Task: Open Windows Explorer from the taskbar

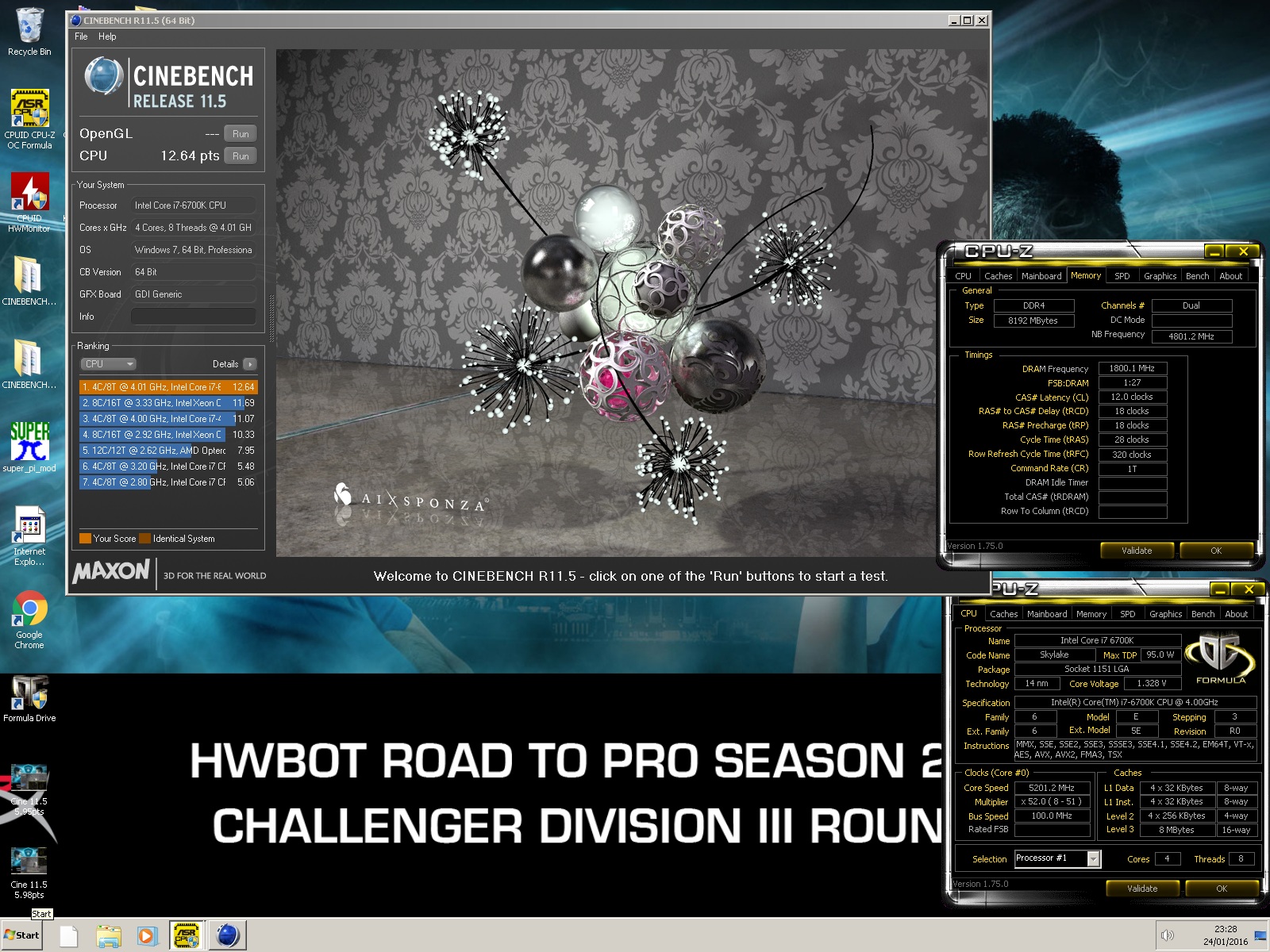Action: tap(108, 936)
